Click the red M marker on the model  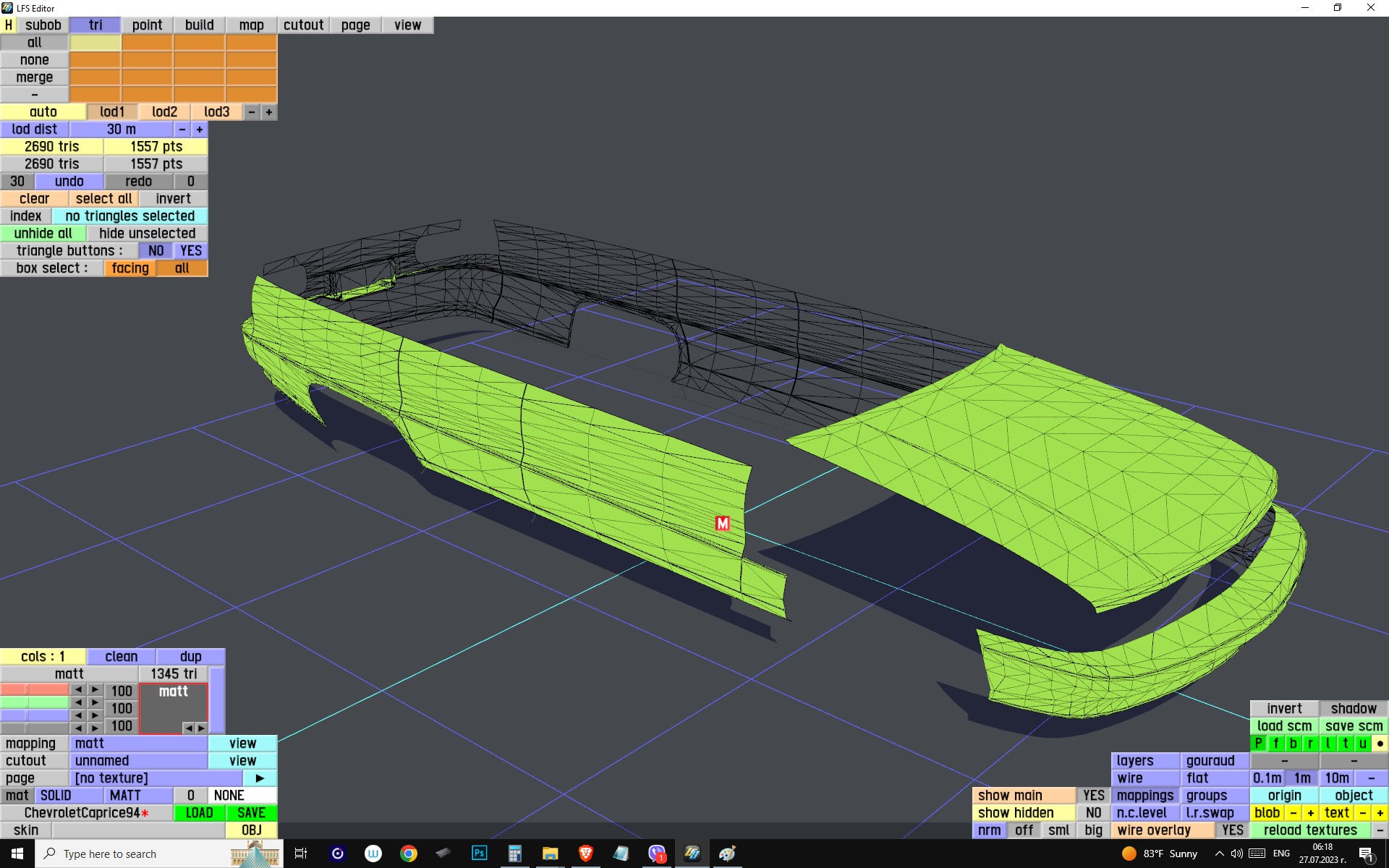(x=722, y=523)
